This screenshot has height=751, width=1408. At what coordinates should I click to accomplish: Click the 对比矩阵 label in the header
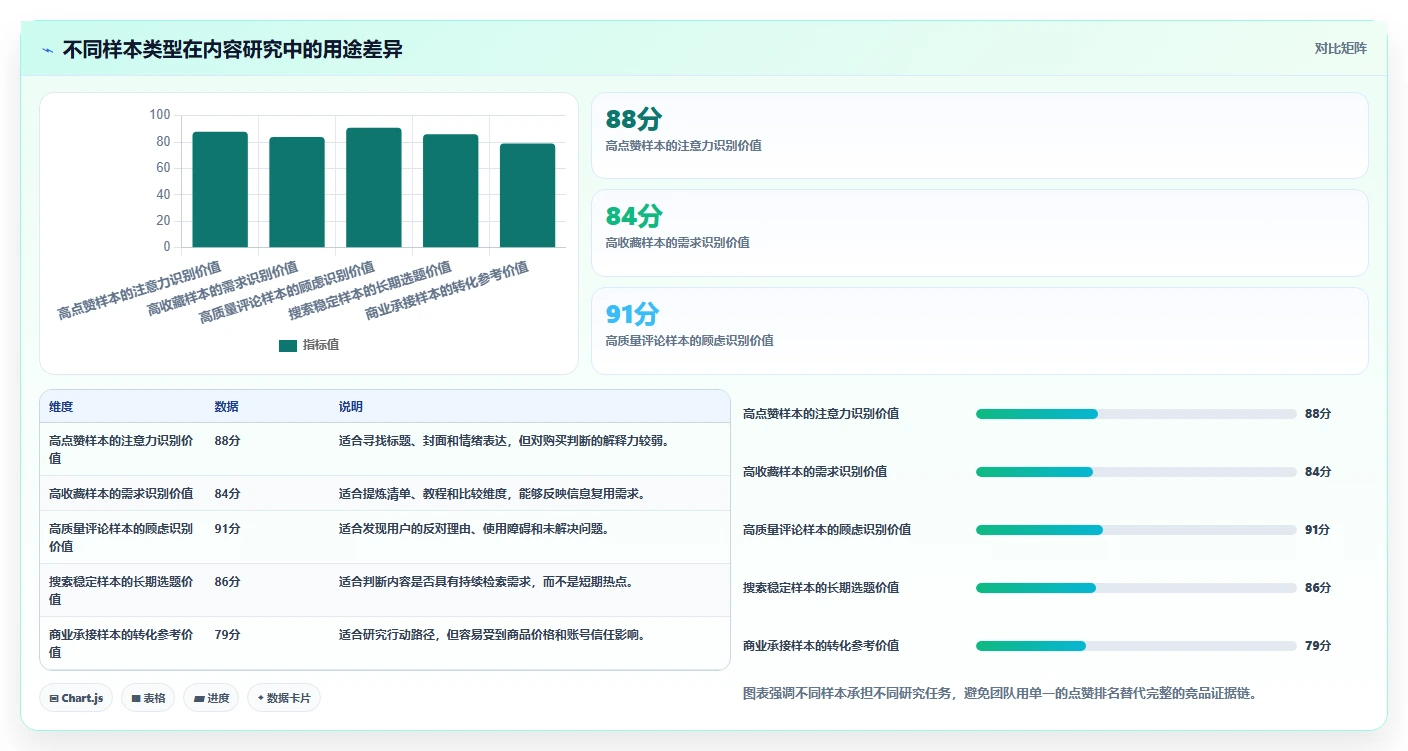(1340, 48)
